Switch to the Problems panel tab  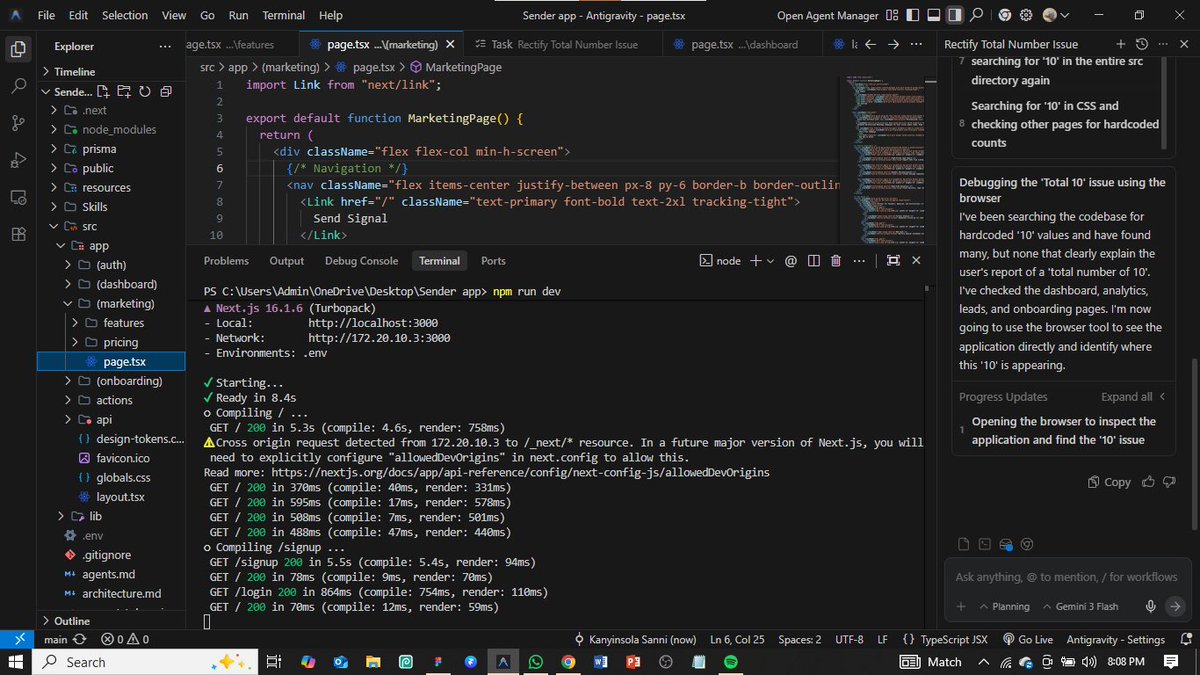click(x=226, y=260)
